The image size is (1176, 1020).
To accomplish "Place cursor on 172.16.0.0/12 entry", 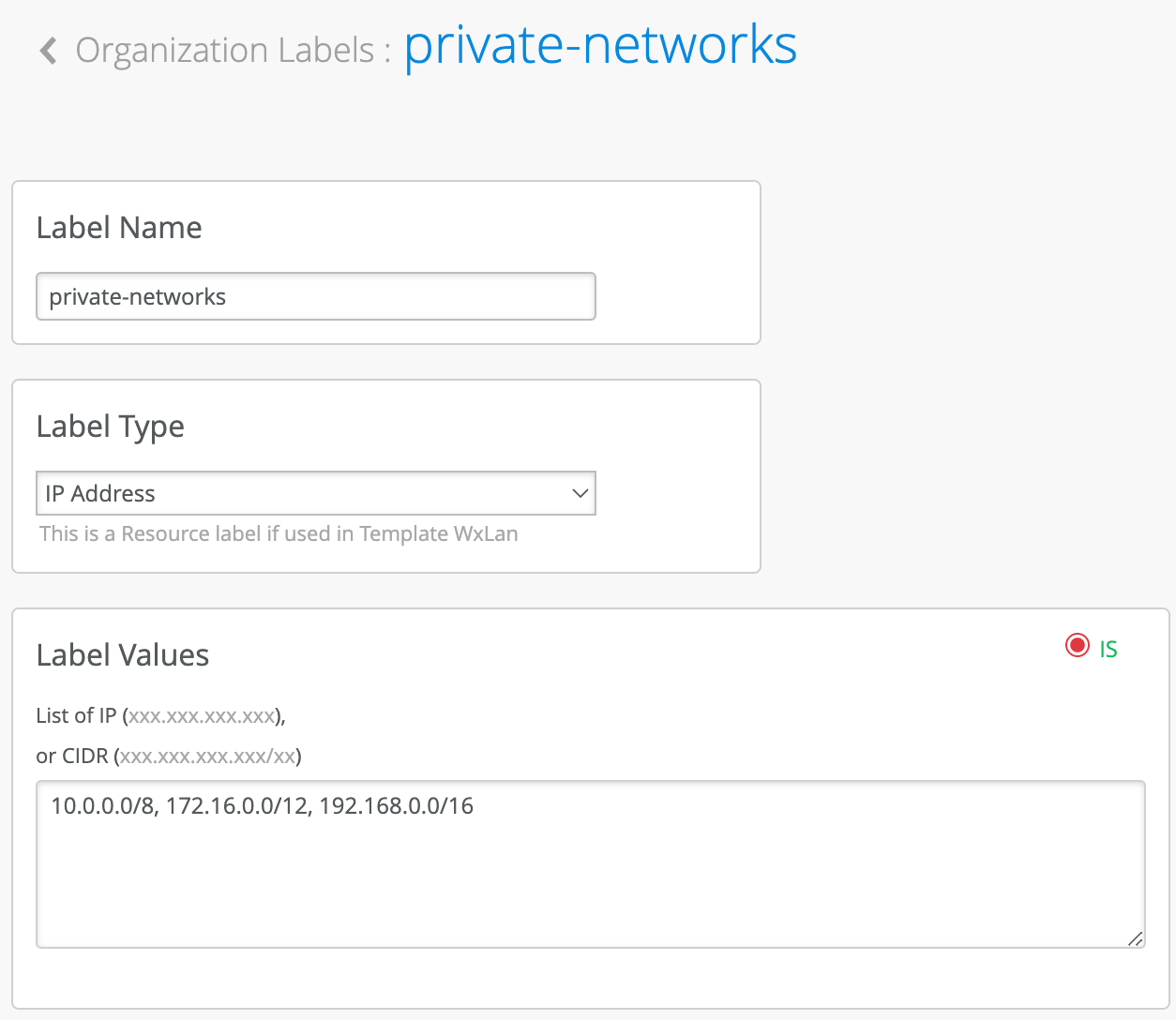I will click(x=236, y=806).
